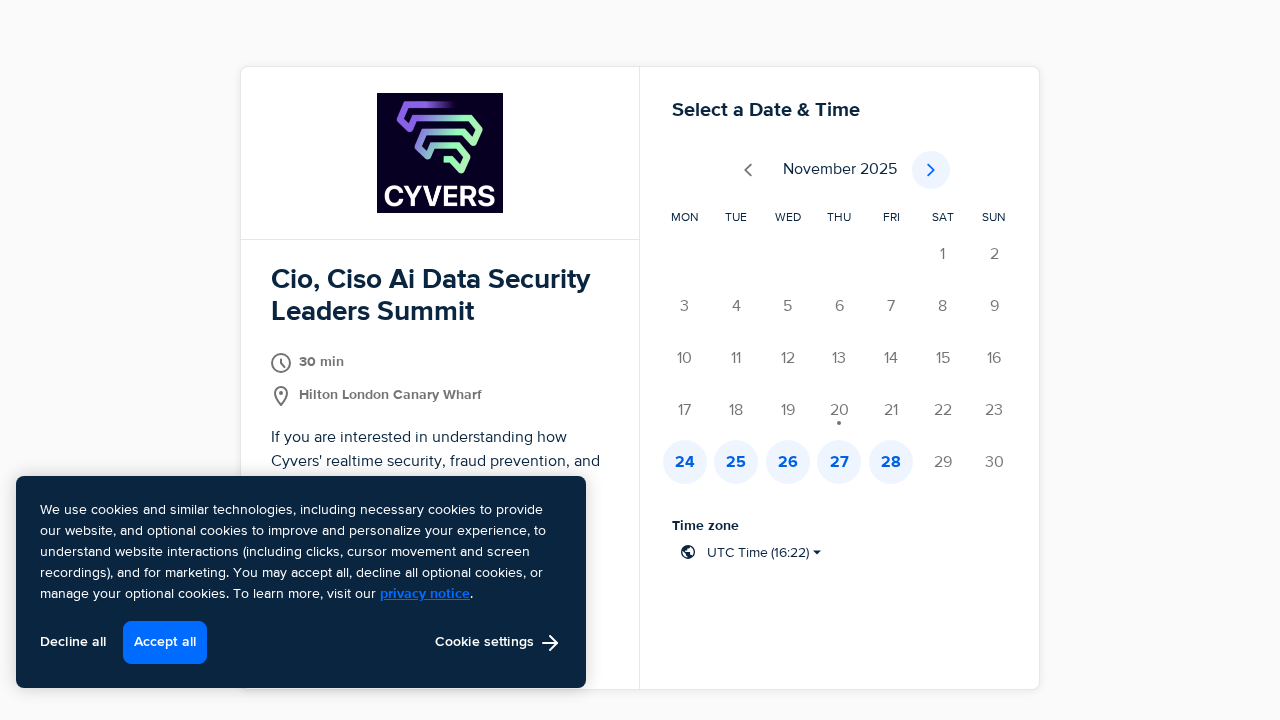The width and height of the screenshot is (1280, 720).
Task: Pick Wednesday, November 26
Action: coord(788,462)
